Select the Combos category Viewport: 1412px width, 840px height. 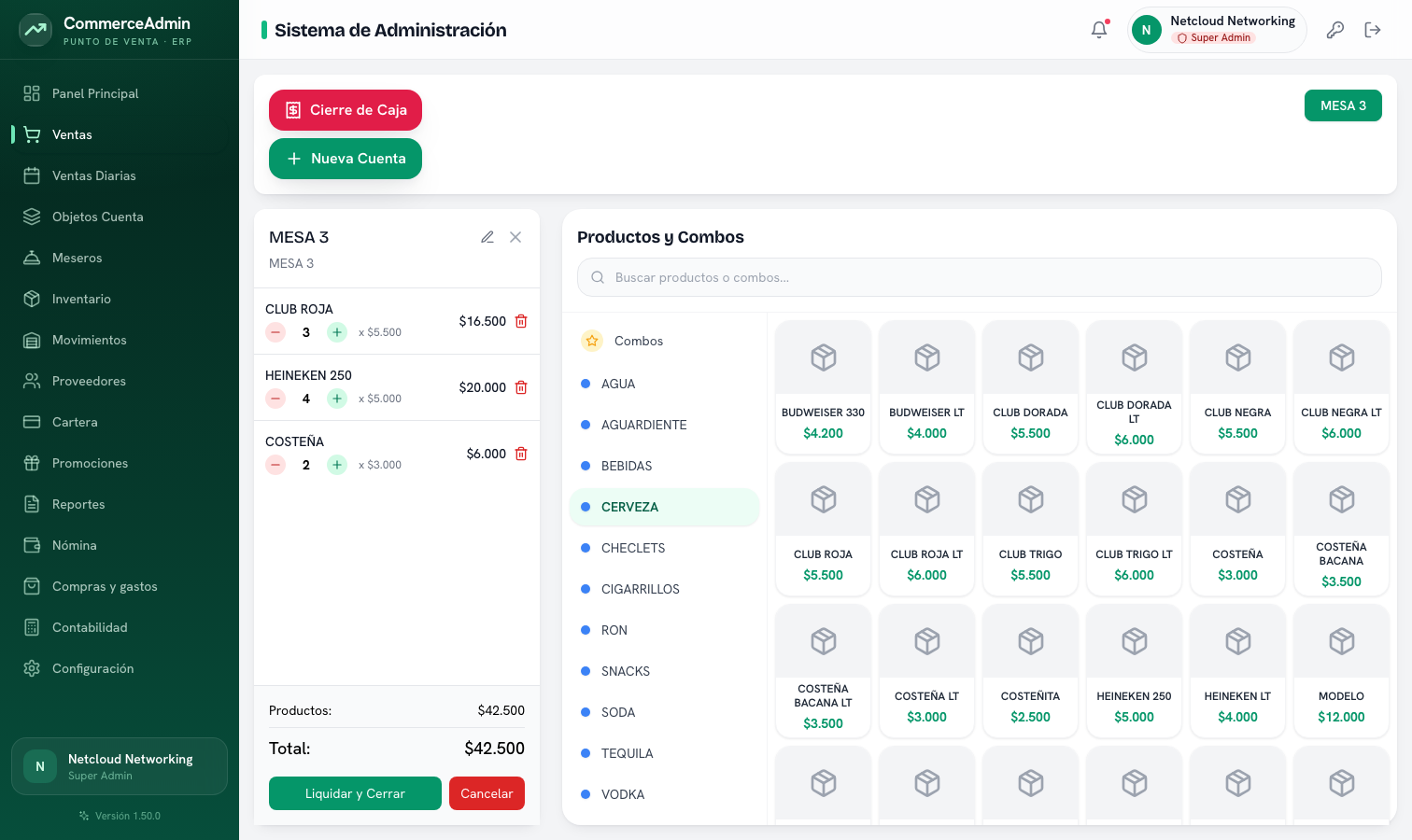(665, 341)
